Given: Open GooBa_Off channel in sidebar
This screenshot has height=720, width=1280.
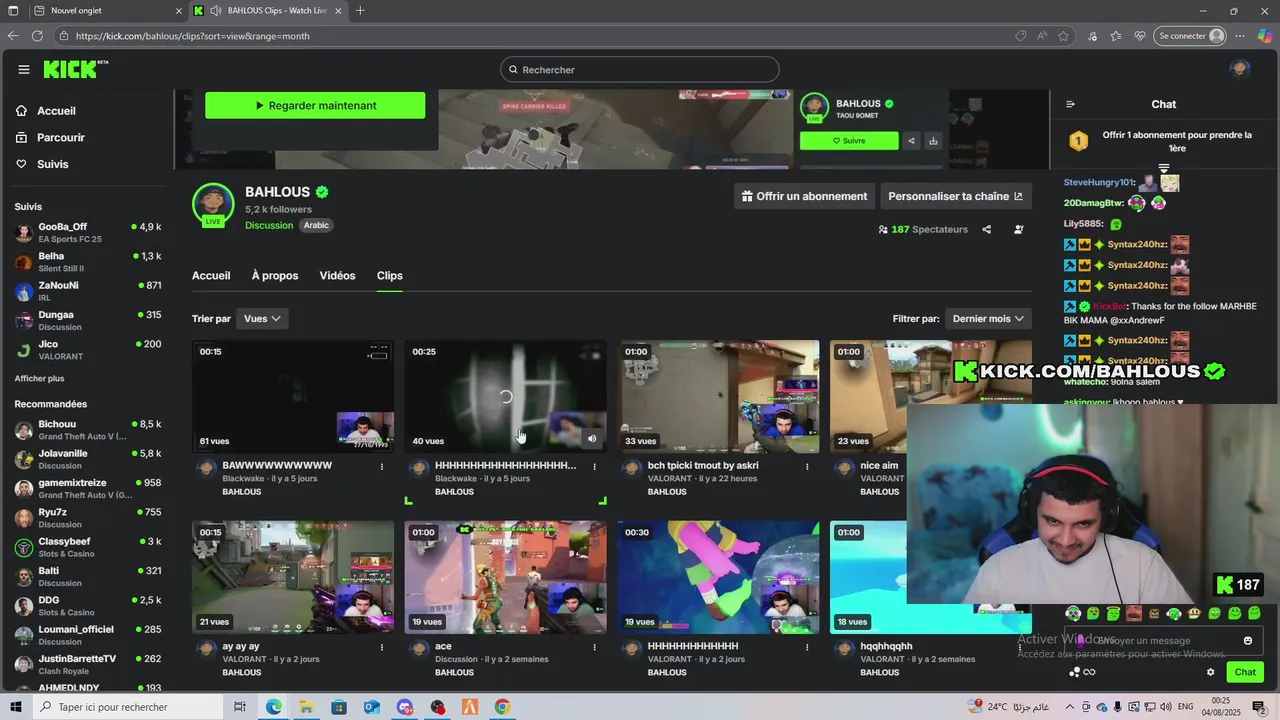Looking at the screenshot, I should click(88, 233).
